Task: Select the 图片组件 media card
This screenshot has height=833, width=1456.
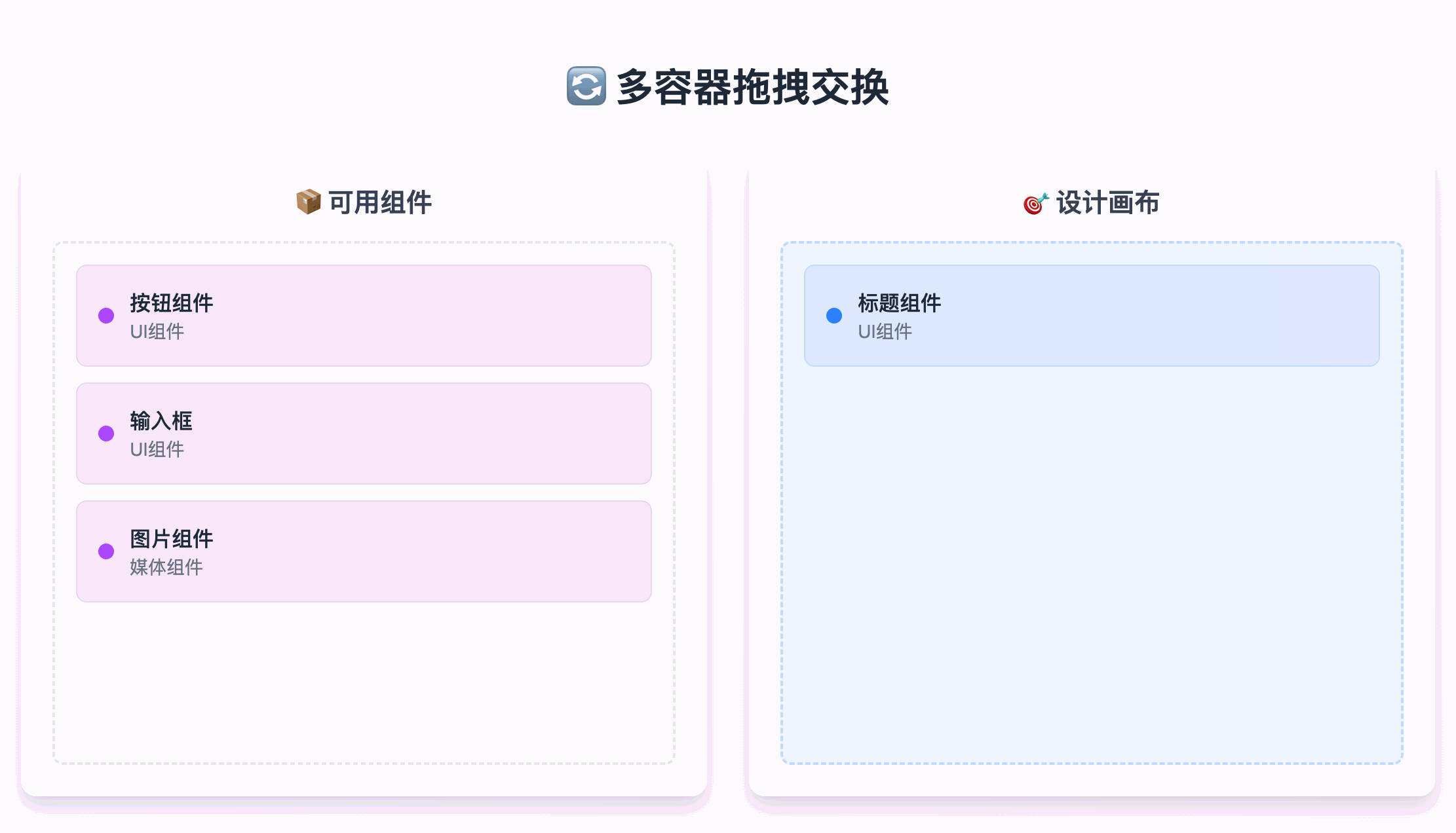Action: [x=364, y=551]
